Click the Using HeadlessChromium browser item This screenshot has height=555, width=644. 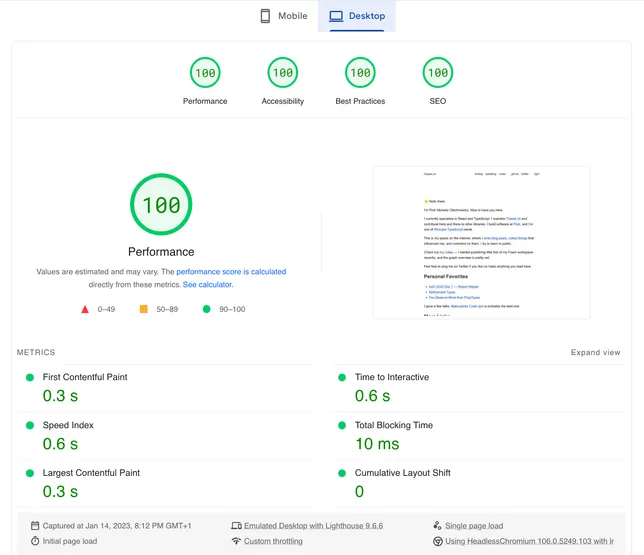pos(529,541)
